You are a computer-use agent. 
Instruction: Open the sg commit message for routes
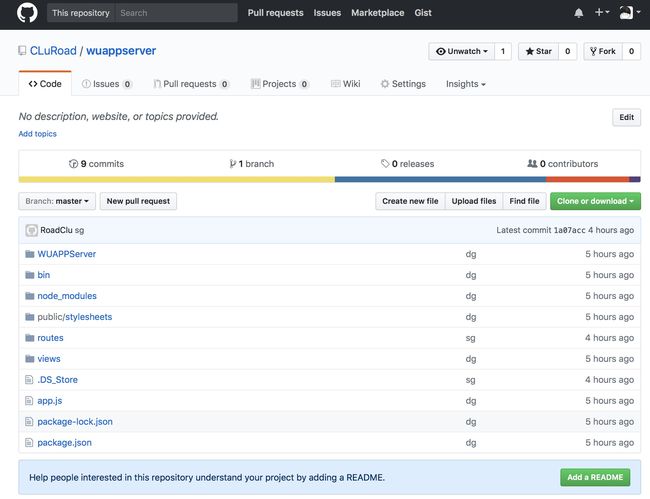[x=470, y=338]
